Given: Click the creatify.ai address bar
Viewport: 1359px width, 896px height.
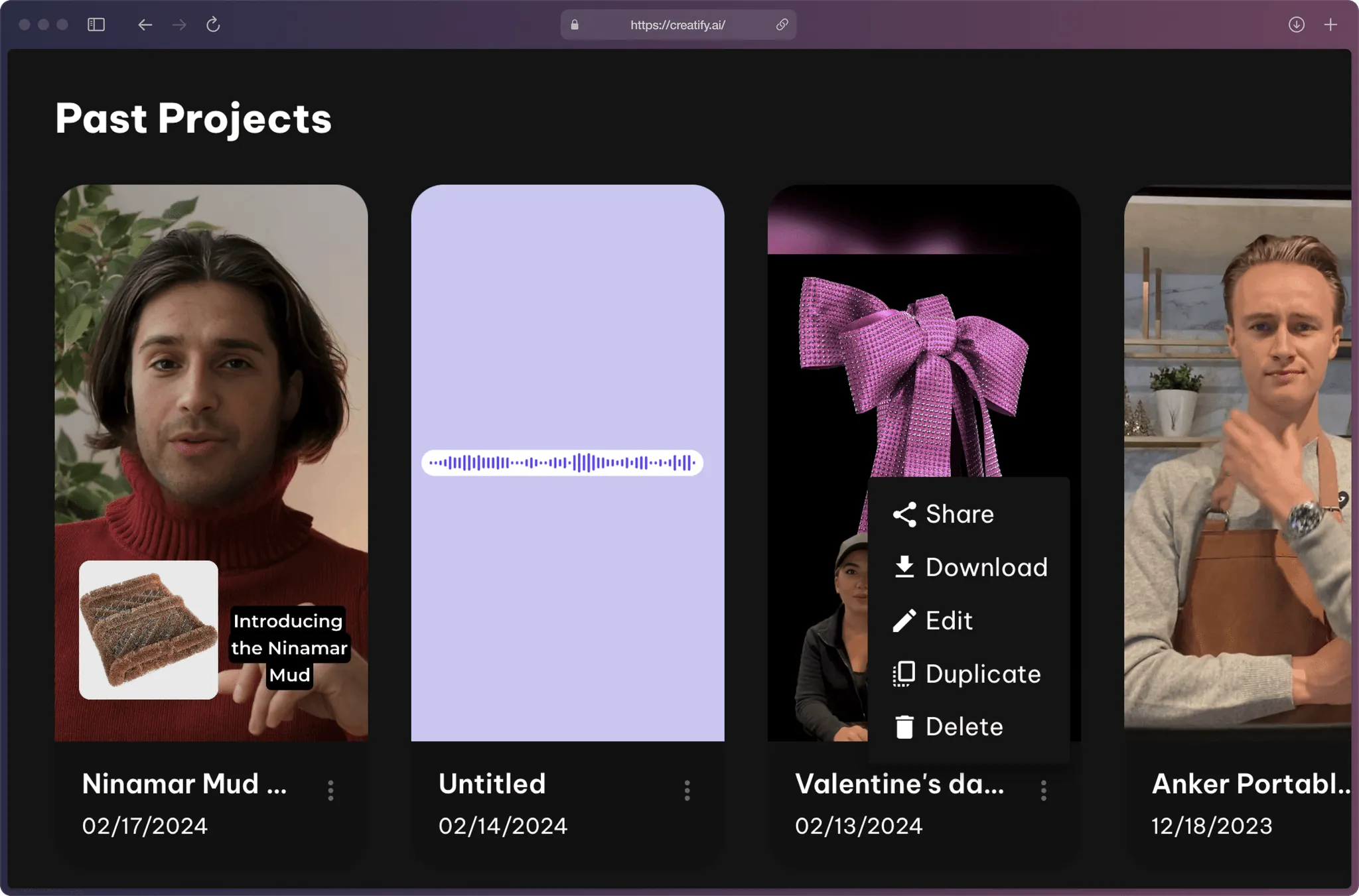Looking at the screenshot, I should (x=678, y=25).
